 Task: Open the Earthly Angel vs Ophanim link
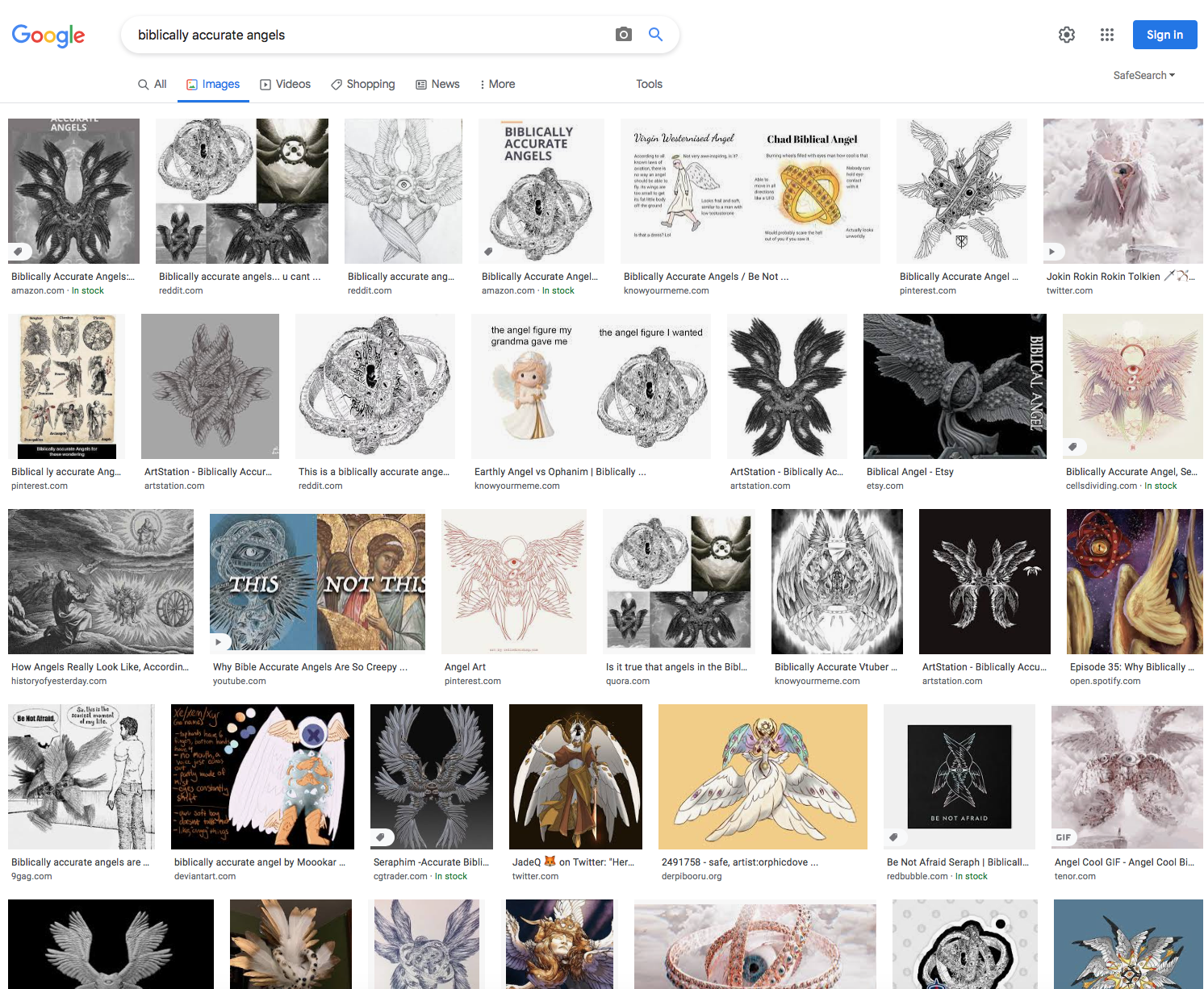560,472
